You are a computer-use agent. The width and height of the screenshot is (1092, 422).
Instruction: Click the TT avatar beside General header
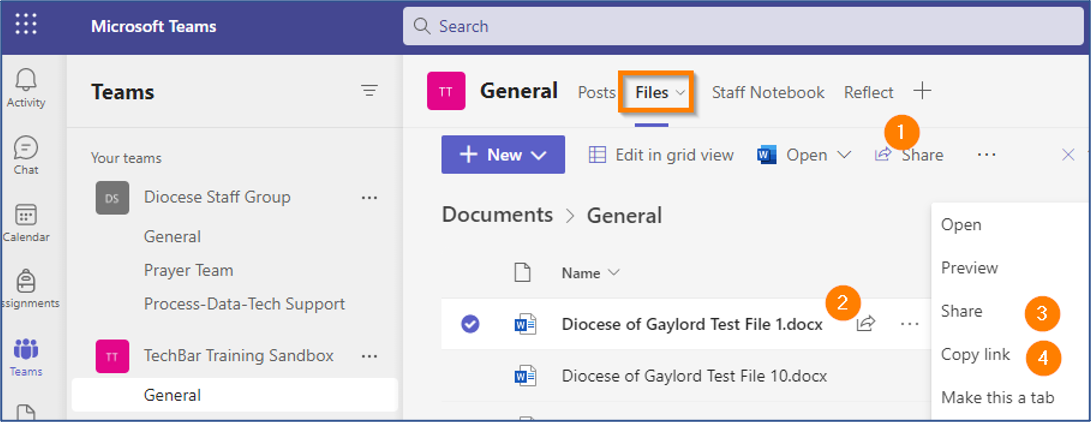(x=446, y=91)
